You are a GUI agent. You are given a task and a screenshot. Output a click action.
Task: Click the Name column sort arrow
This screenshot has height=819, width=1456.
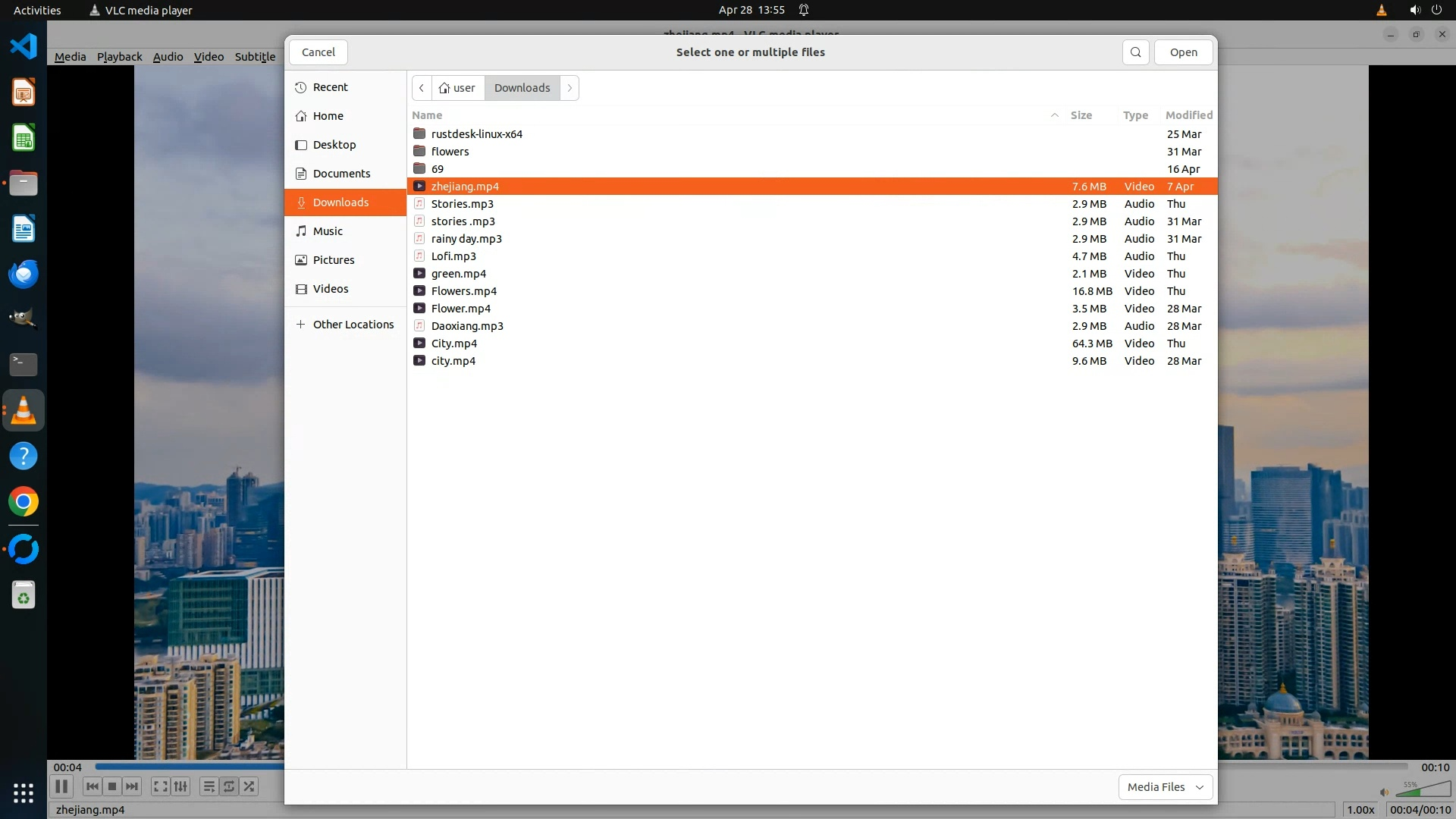[x=1054, y=115]
